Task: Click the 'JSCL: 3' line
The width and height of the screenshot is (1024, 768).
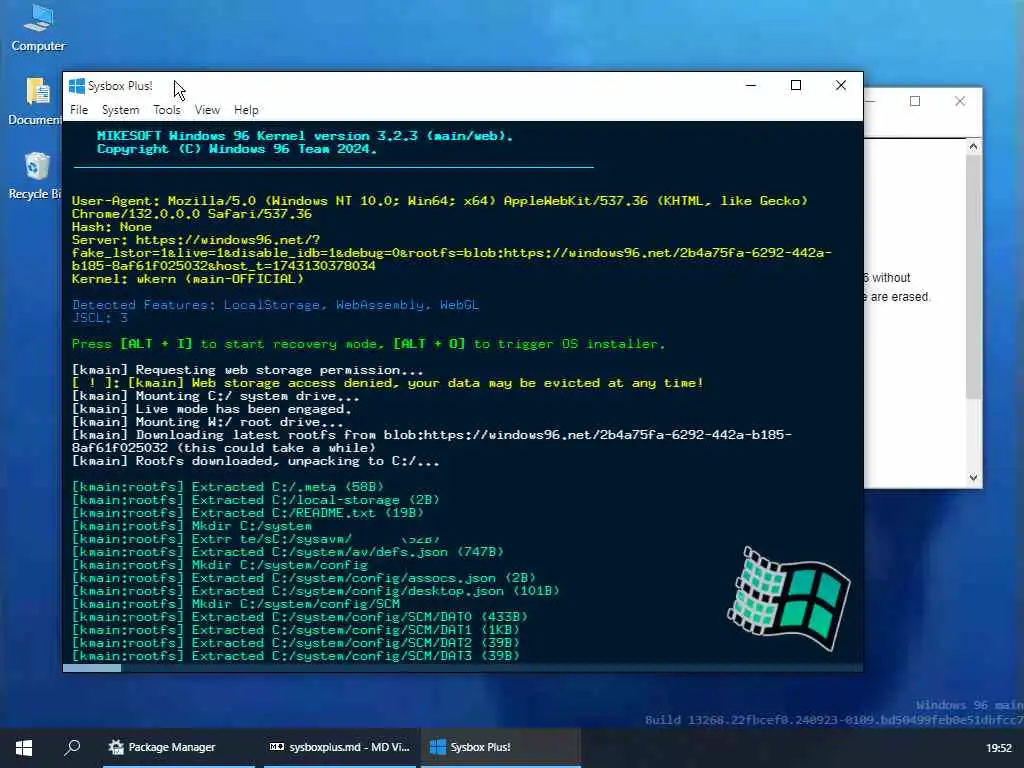Action: (100, 317)
